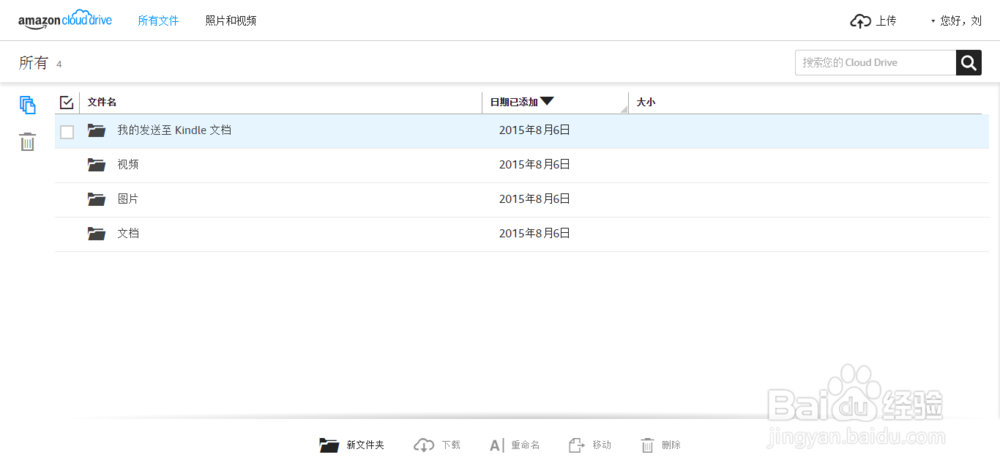Click the Amazon Cloud Drive logo
Screen dimensions: 1000x471
[65, 20]
